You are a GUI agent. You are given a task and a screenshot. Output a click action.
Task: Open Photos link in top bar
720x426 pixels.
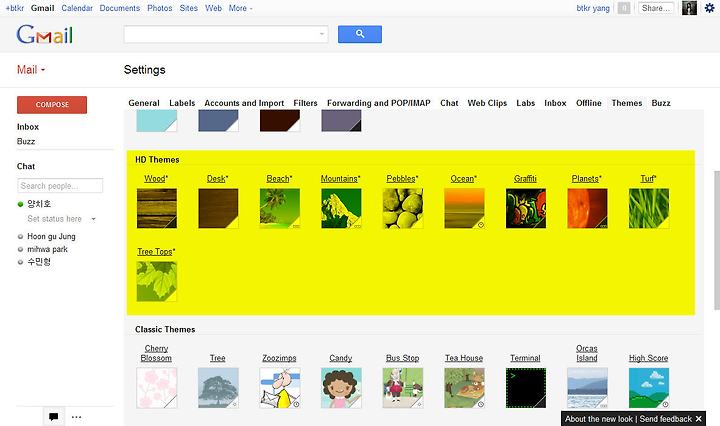[159, 8]
